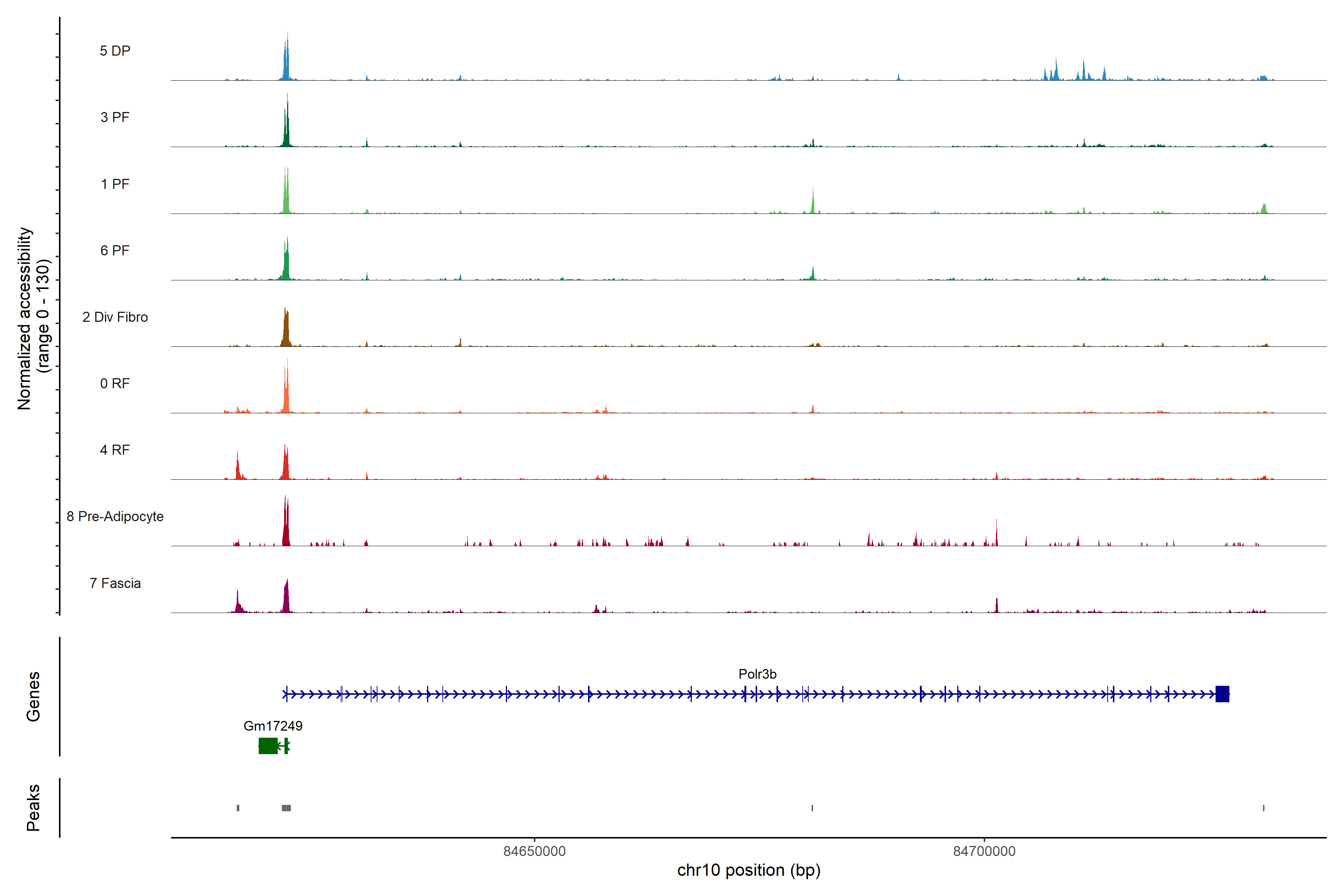Screen dimensions: 1344x896
Task: Select the 8 Pre-Adipocyte label
Action: 115,517
